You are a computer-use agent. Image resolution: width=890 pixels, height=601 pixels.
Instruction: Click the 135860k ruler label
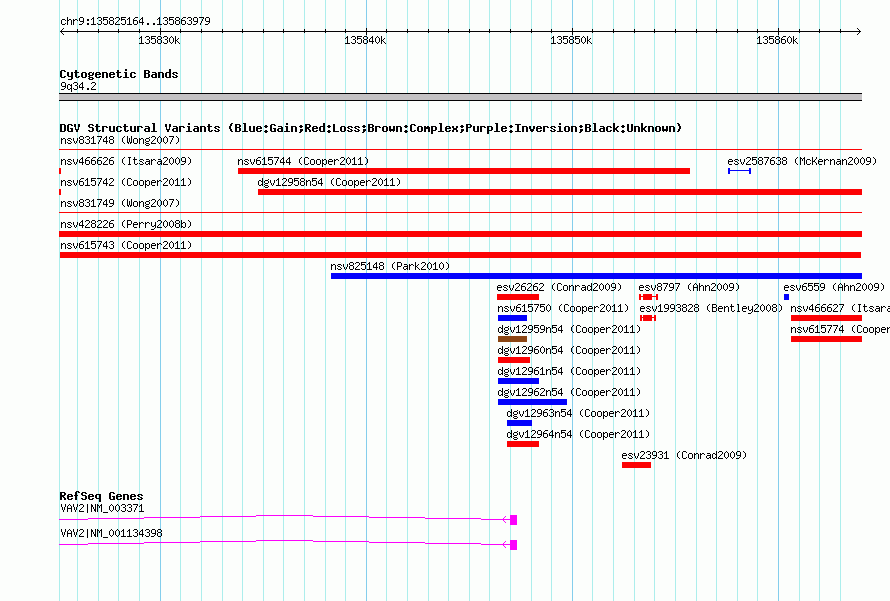777,40
